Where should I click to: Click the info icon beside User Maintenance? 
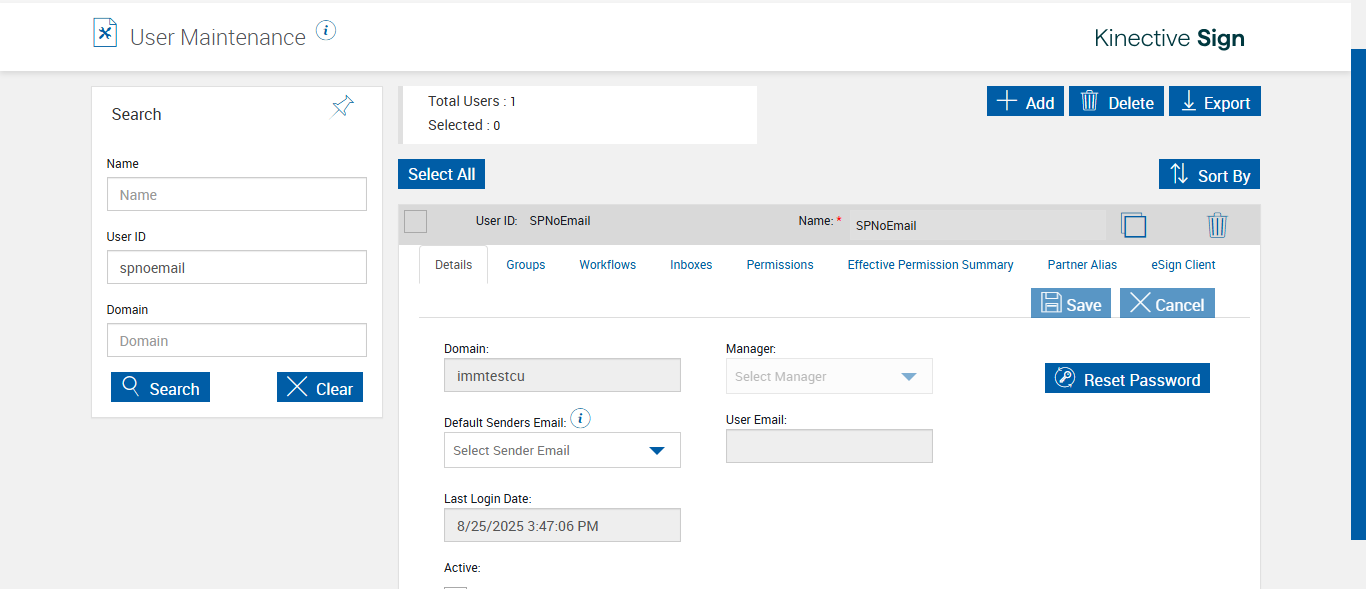[326, 31]
